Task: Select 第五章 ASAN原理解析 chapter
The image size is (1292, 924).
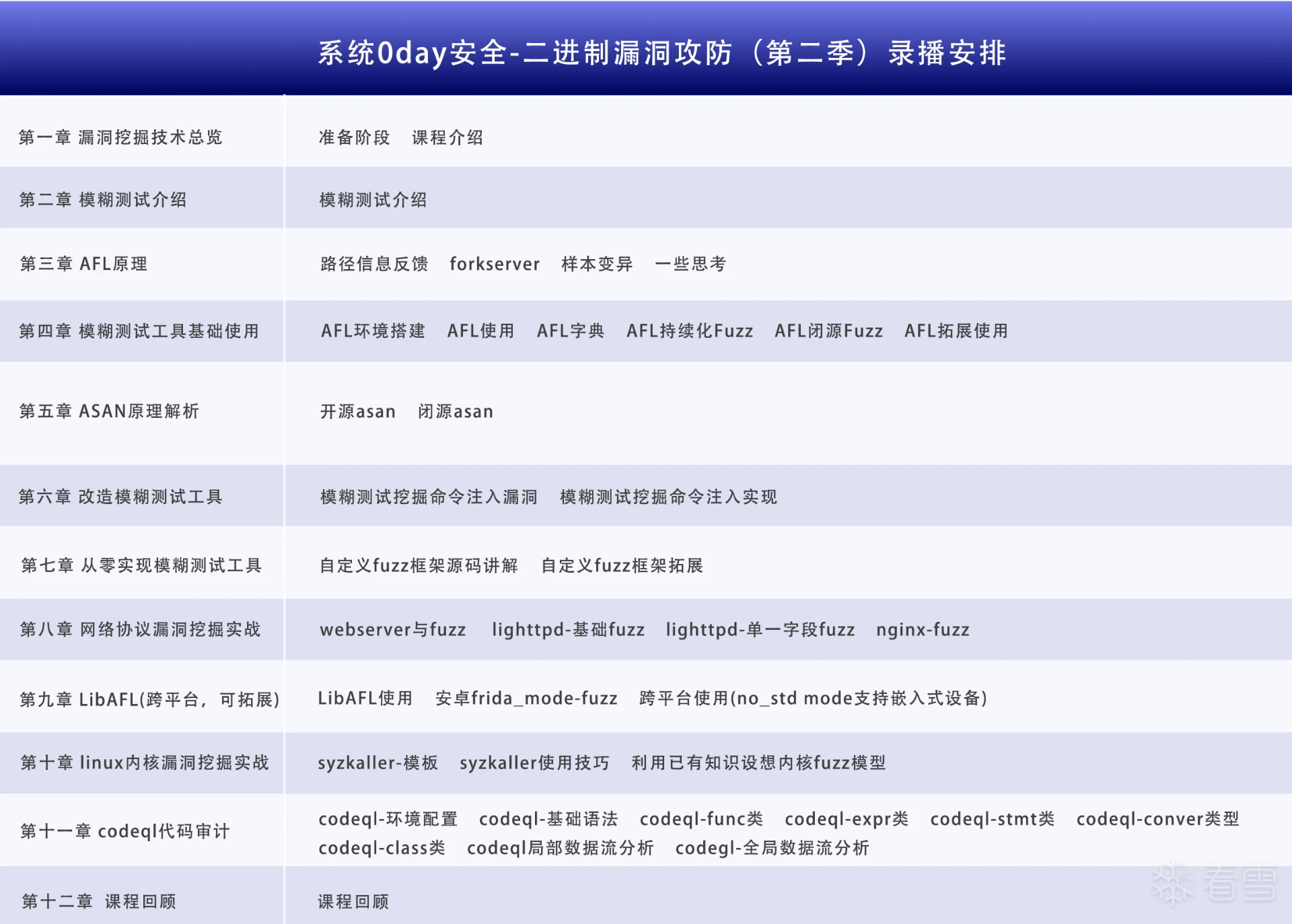Action: tap(109, 411)
